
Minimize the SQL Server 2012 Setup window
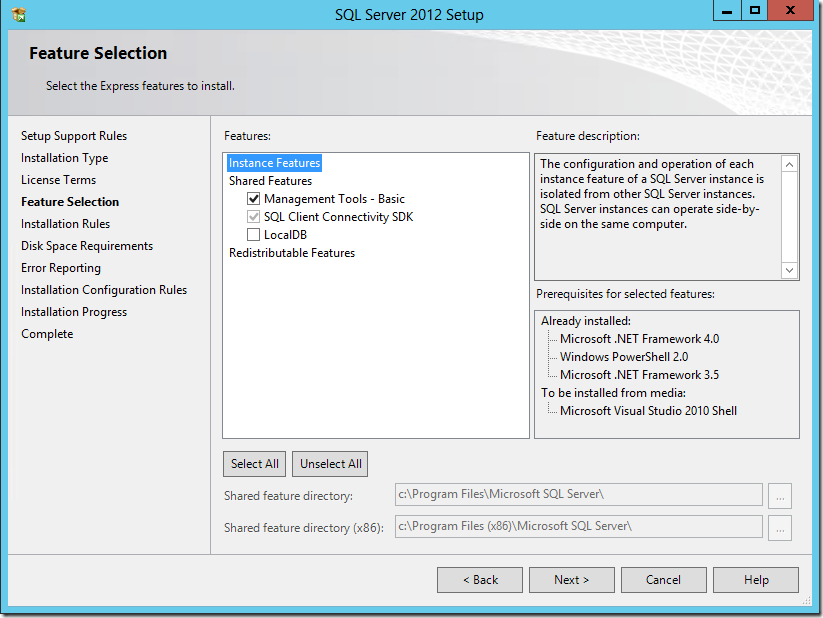(x=727, y=11)
